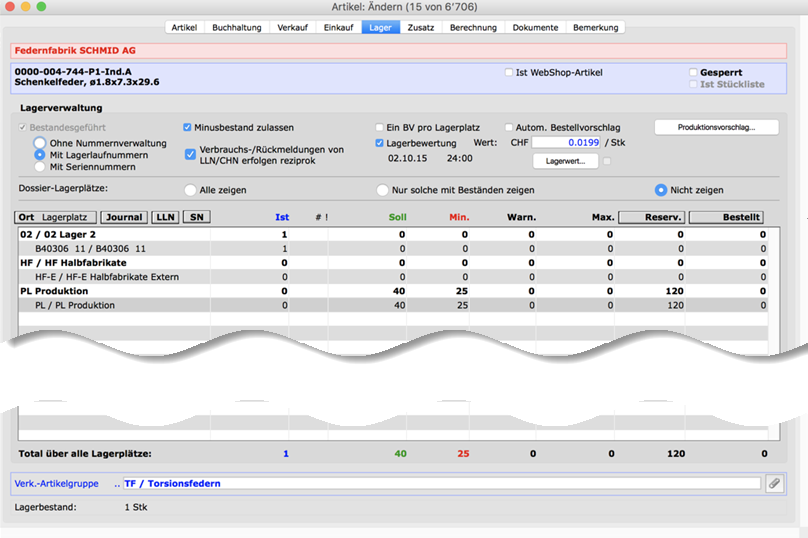Click the LLN button

[165, 217]
